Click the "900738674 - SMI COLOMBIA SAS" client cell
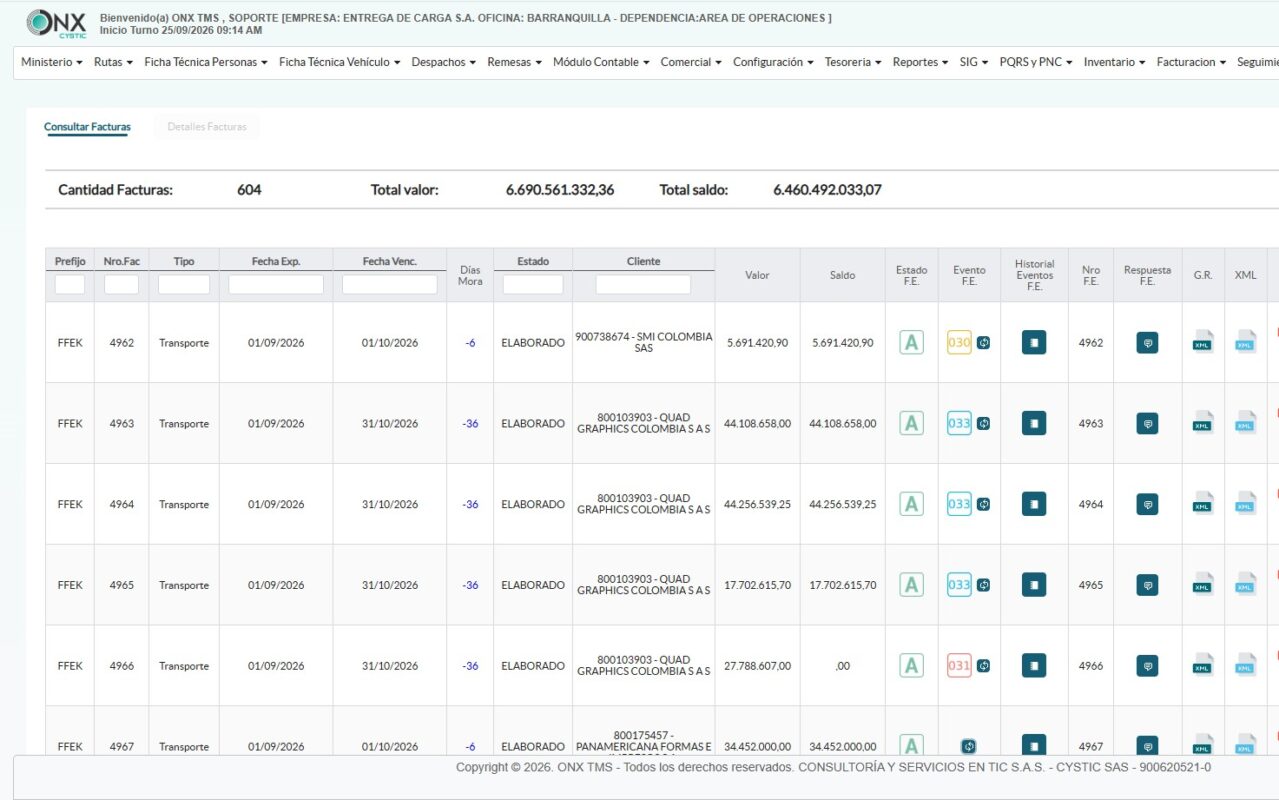Image resolution: width=1279 pixels, height=800 pixels. tap(644, 343)
